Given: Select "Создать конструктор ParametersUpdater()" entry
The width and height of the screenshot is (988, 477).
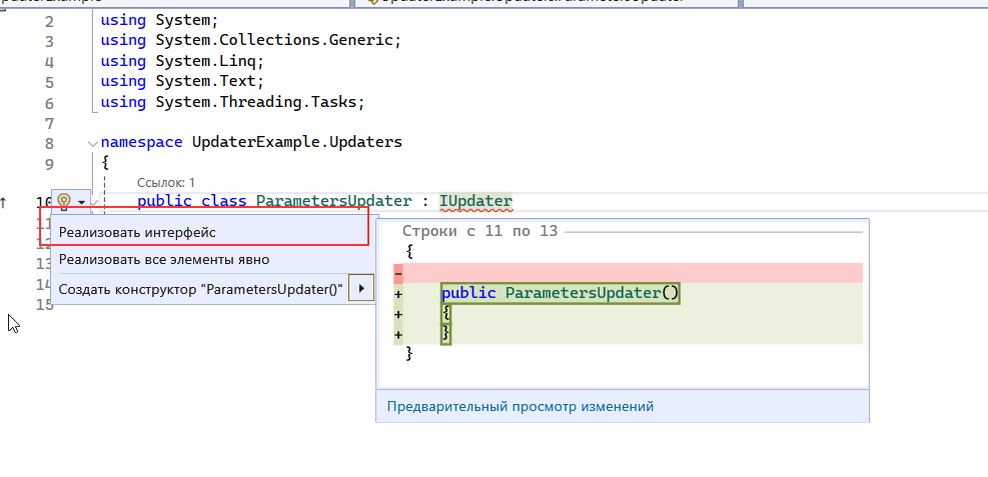Looking at the screenshot, I should [x=200, y=289].
